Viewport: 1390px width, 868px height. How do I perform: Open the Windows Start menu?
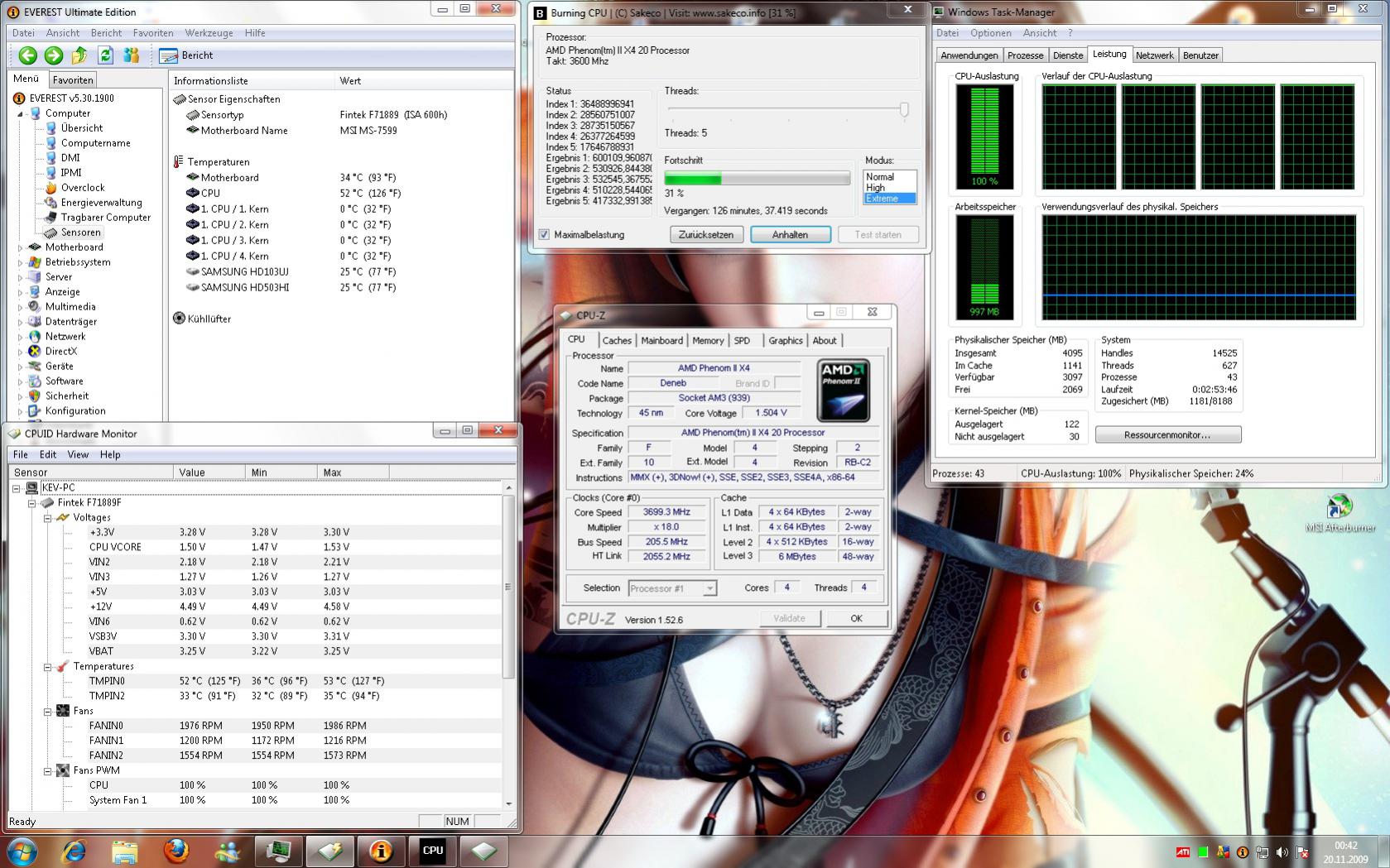click(x=22, y=851)
